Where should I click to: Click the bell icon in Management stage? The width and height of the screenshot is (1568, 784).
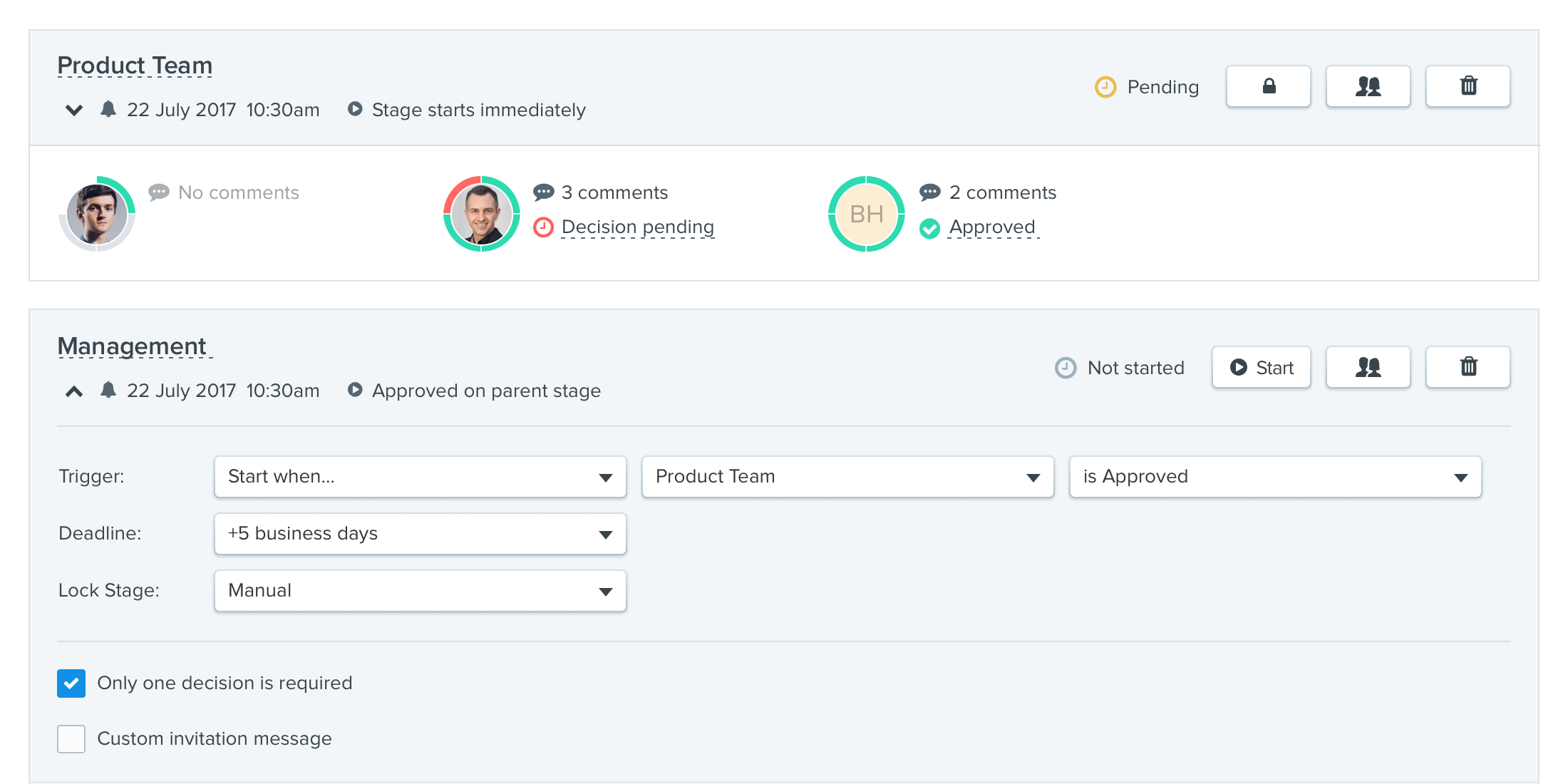click(x=108, y=390)
